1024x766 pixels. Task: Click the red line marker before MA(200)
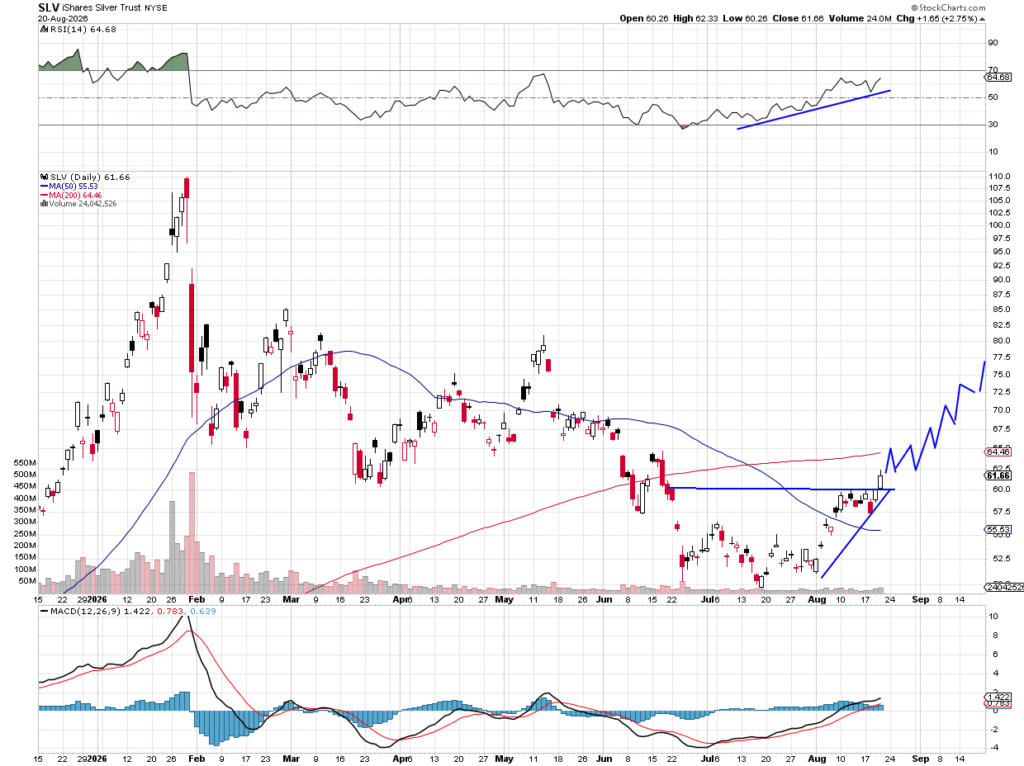[x=44, y=195]
